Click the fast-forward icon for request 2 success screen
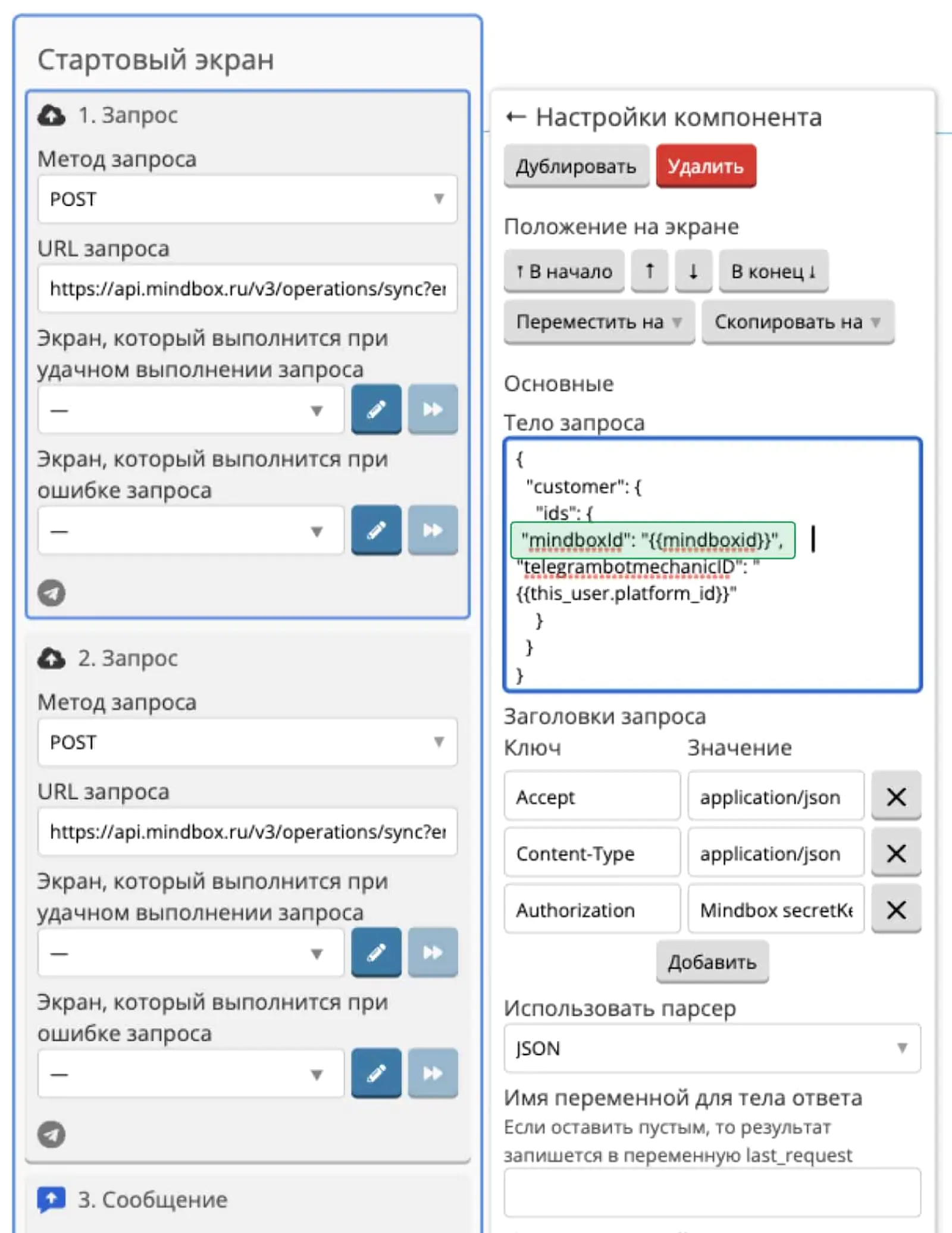 433,953
